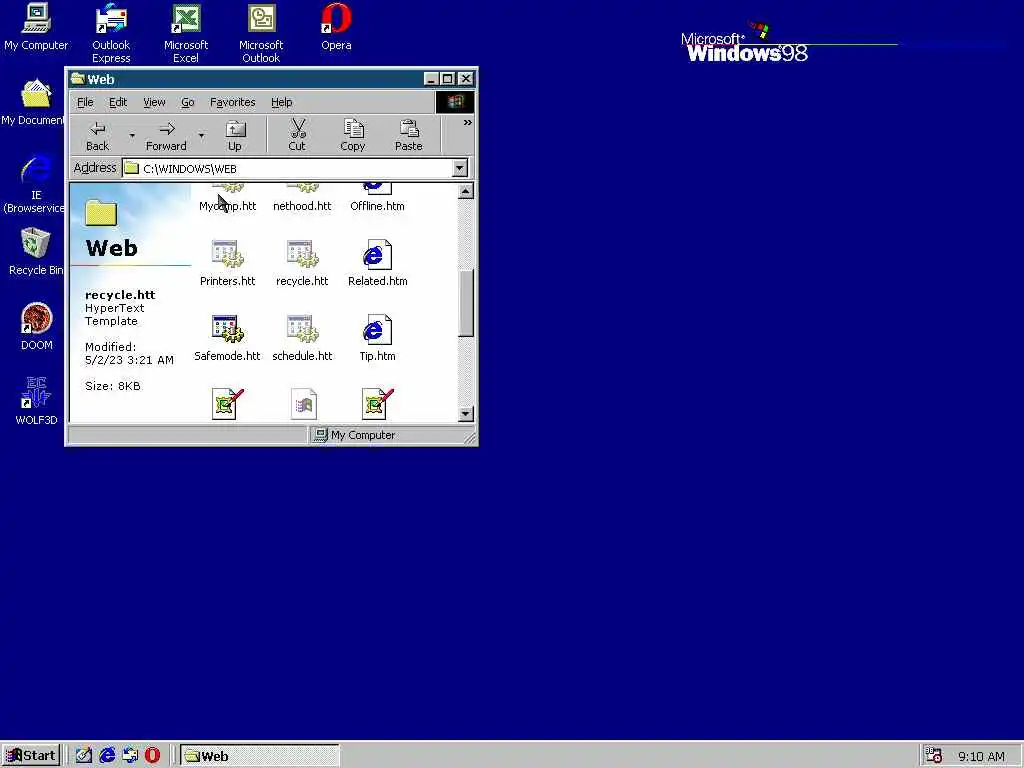Image resolution: width=1024 pixels, height=768 pixels.
Task: Click the Copy toolbar button
Action: click(353, 136)
